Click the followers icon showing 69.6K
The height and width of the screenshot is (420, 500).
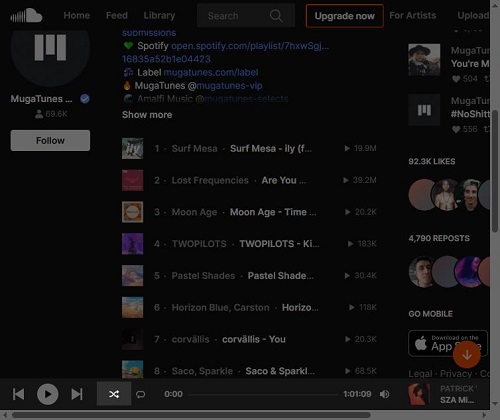click(x=39, y=114)
